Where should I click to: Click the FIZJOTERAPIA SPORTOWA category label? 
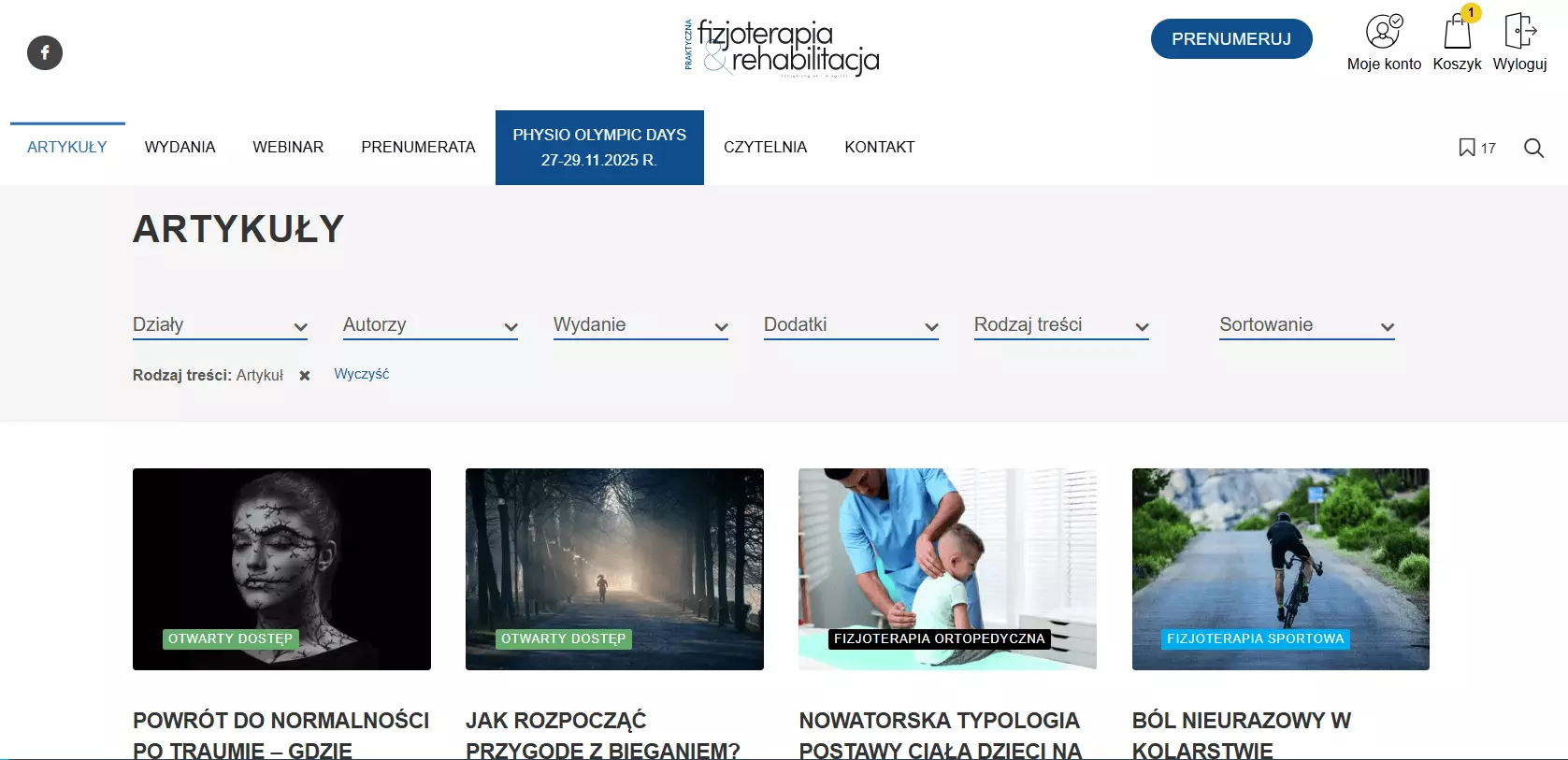1256,638
